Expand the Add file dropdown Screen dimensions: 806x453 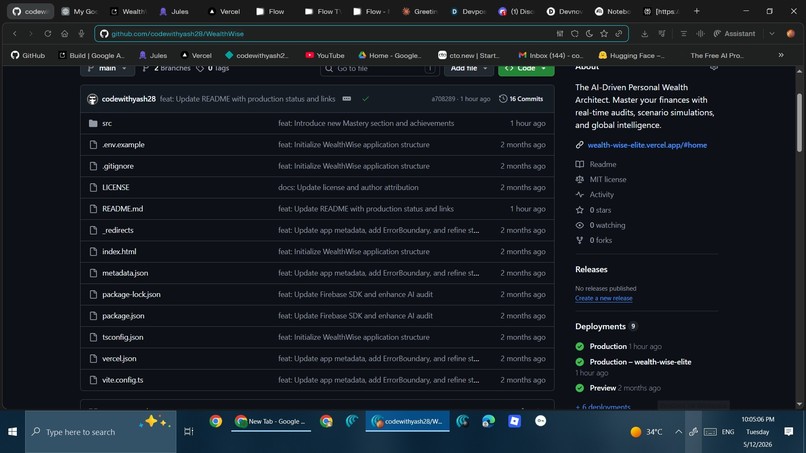coord(469,68)
